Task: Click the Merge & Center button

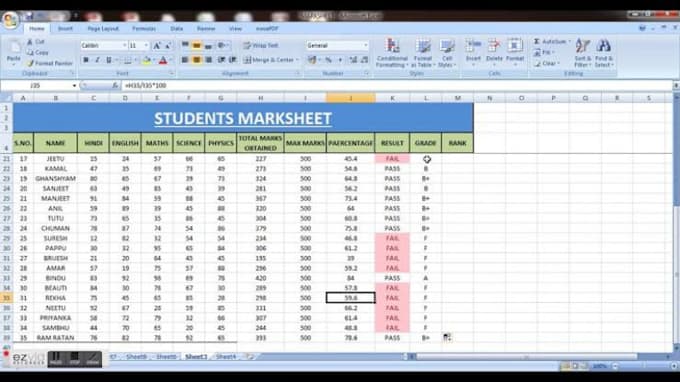Action: 271,60
